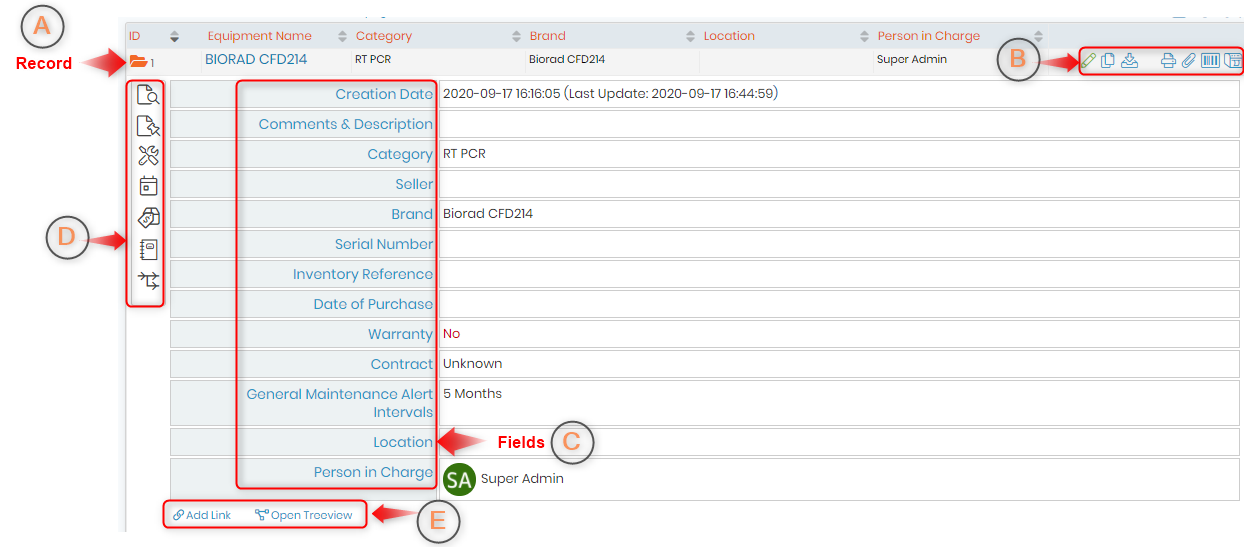The width and height of the screenshot is (1244, 547).
Task: Sort by Brand column arrows
Action: pyautogui.click(x=691, y=36)
